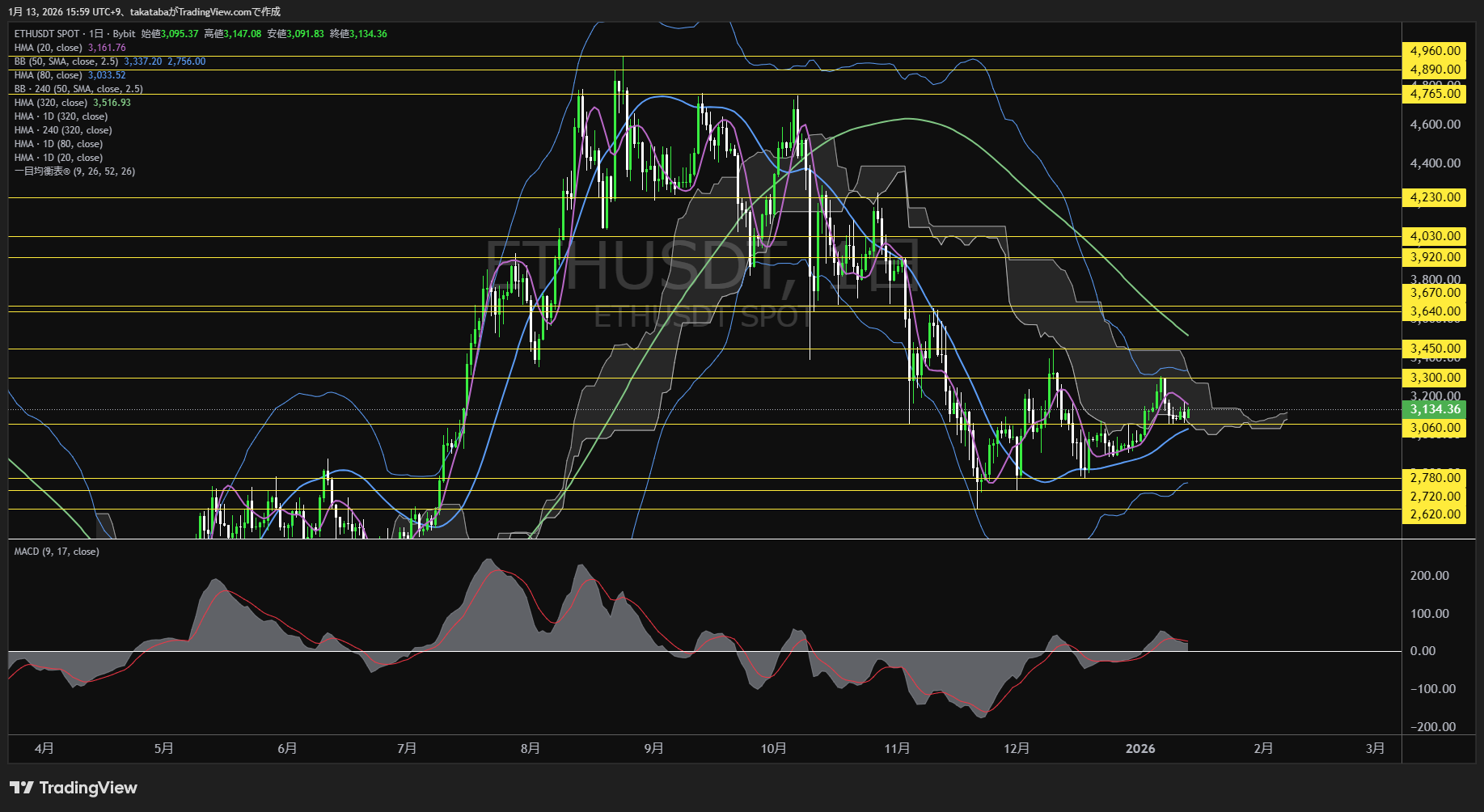Click the 4,960.00 yellow price level label

tap(1435, 51)
